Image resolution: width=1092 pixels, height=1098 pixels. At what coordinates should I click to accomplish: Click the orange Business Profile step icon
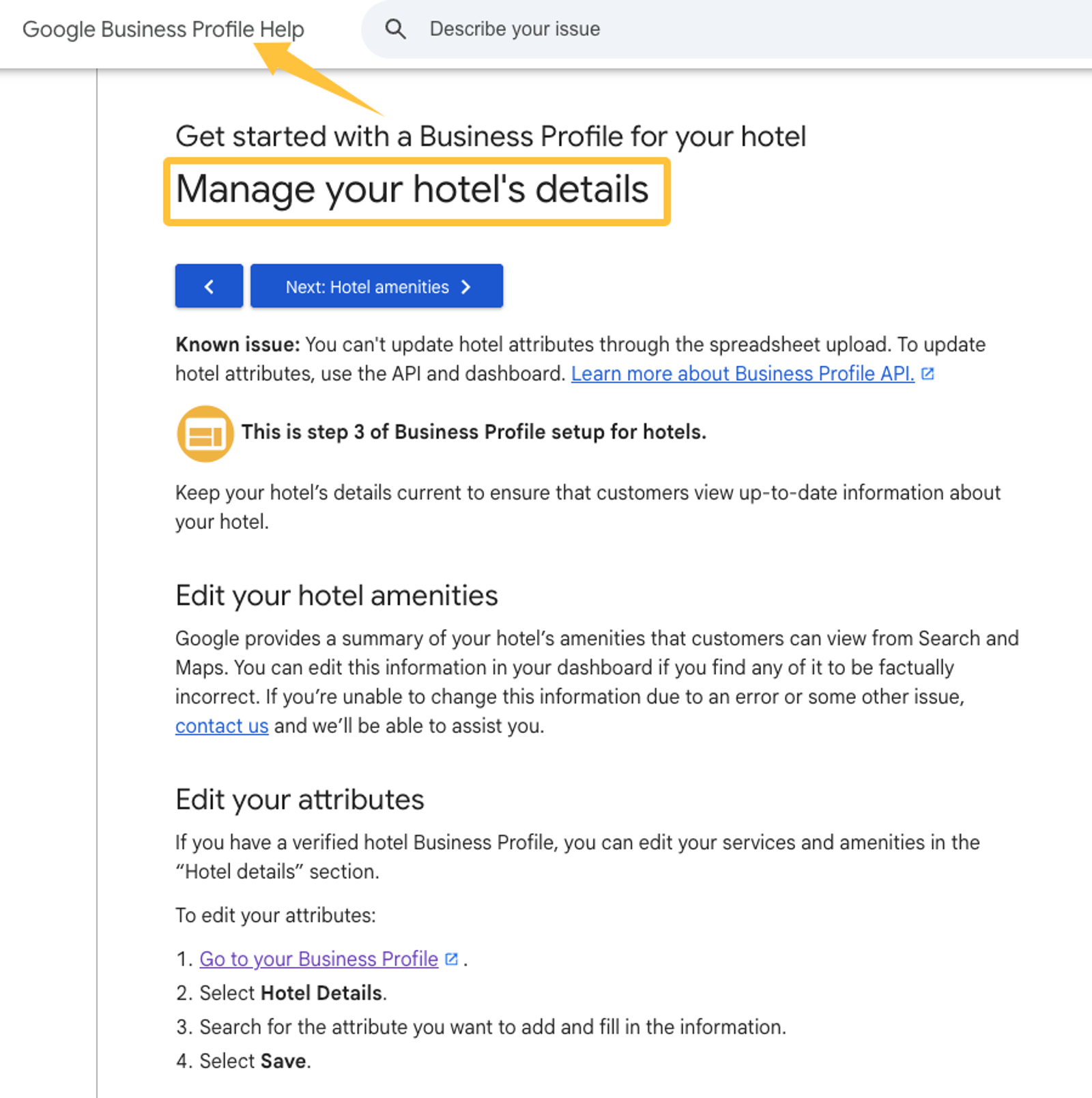tap(205, 434)
